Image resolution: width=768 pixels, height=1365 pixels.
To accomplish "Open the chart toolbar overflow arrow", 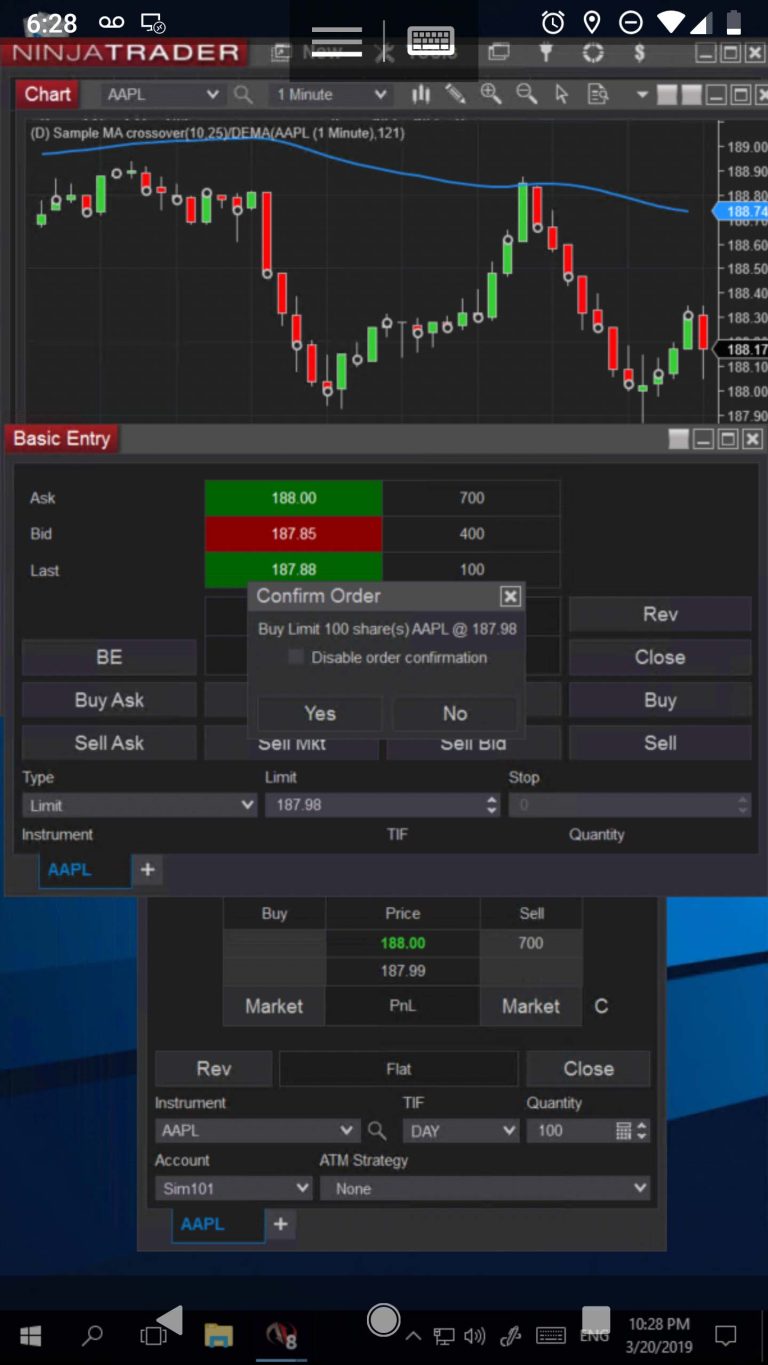I will tap(642, 94).
